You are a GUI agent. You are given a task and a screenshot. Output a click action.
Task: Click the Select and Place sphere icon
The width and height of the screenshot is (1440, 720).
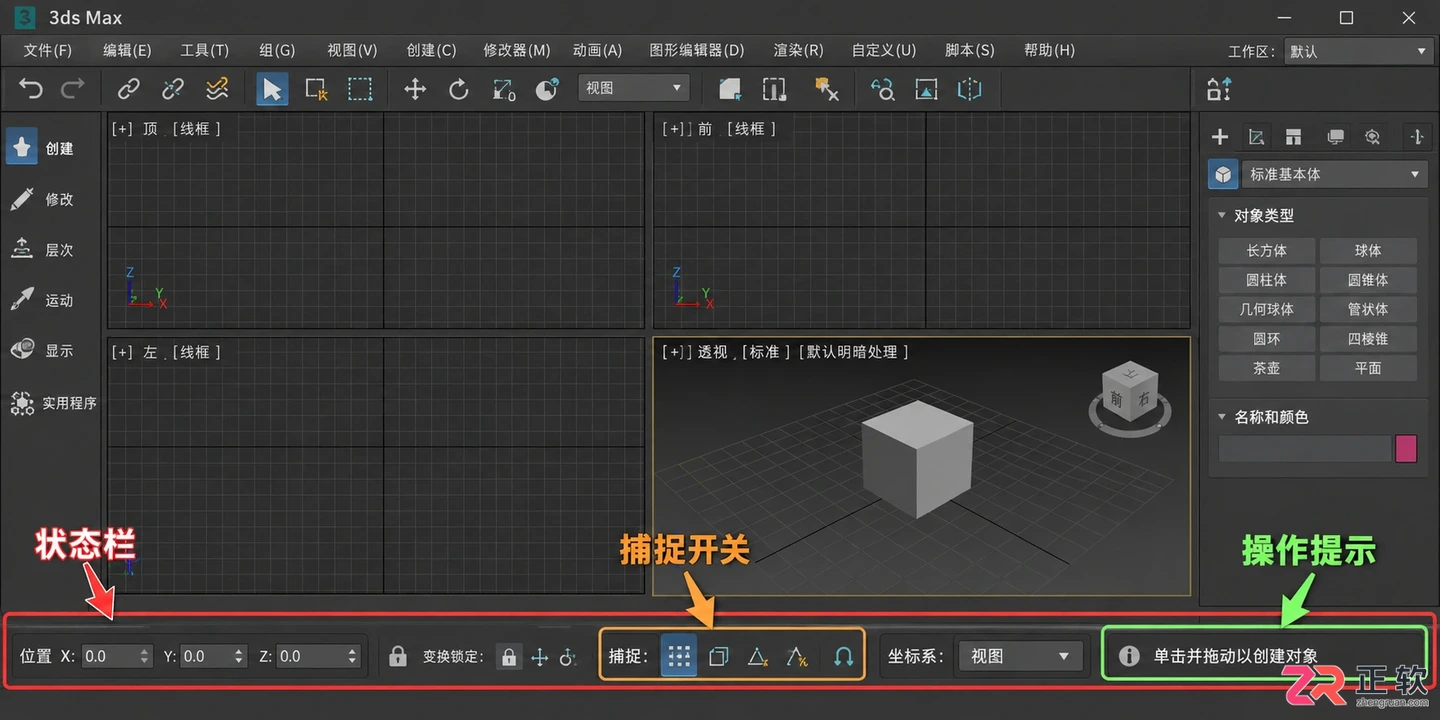547,89
